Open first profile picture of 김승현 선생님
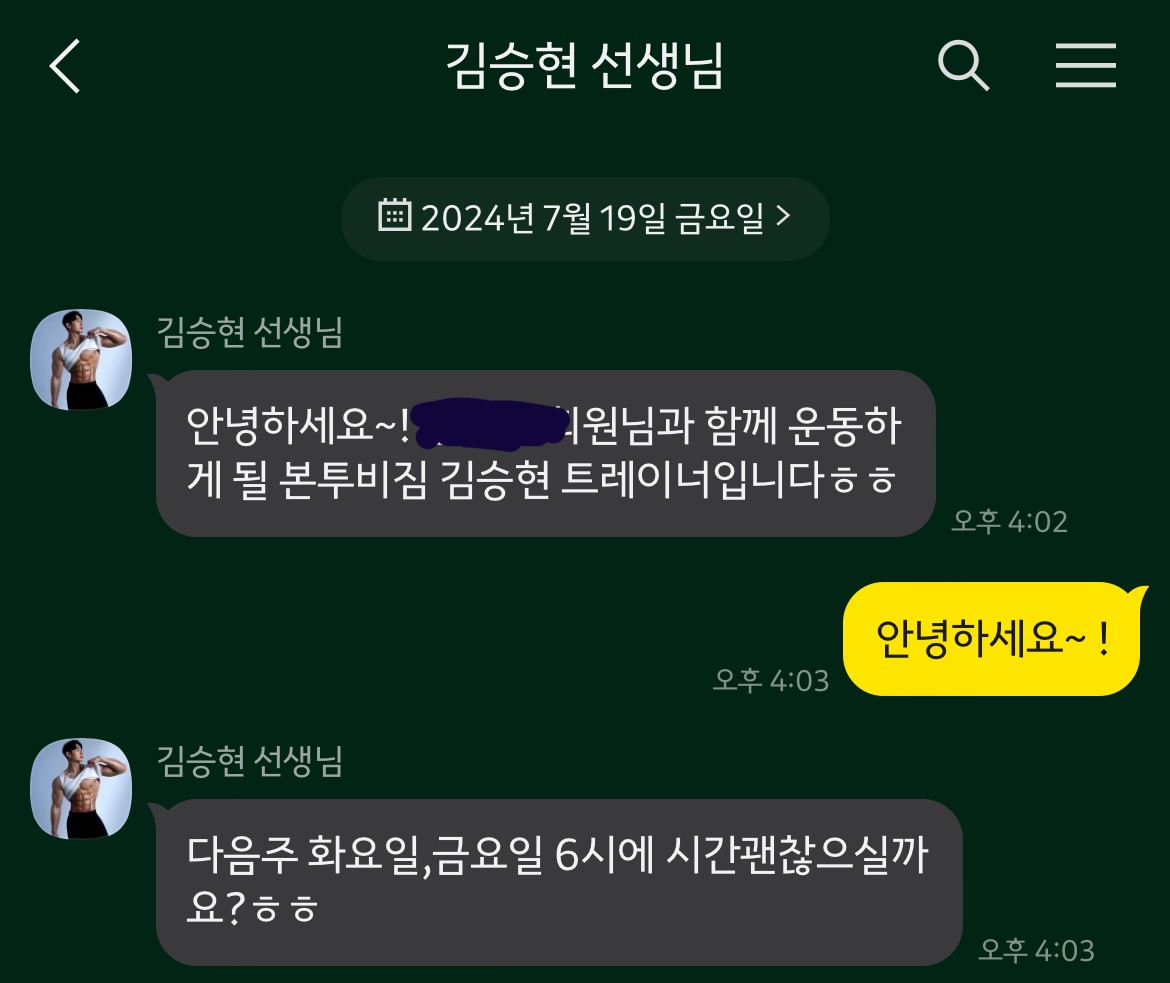 (x=81, y=360)
